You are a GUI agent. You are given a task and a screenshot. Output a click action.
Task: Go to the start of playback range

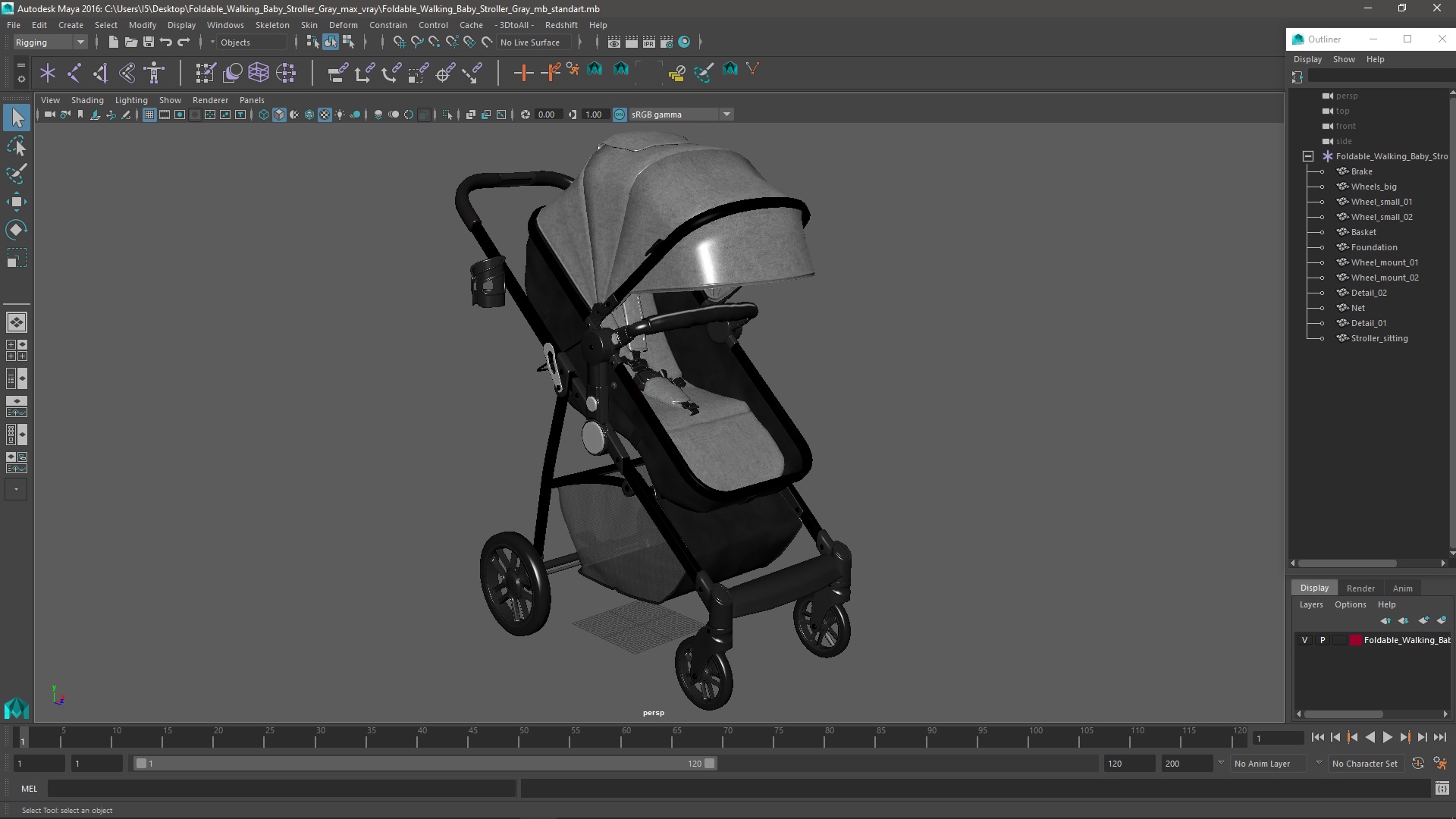point(1317,737)
